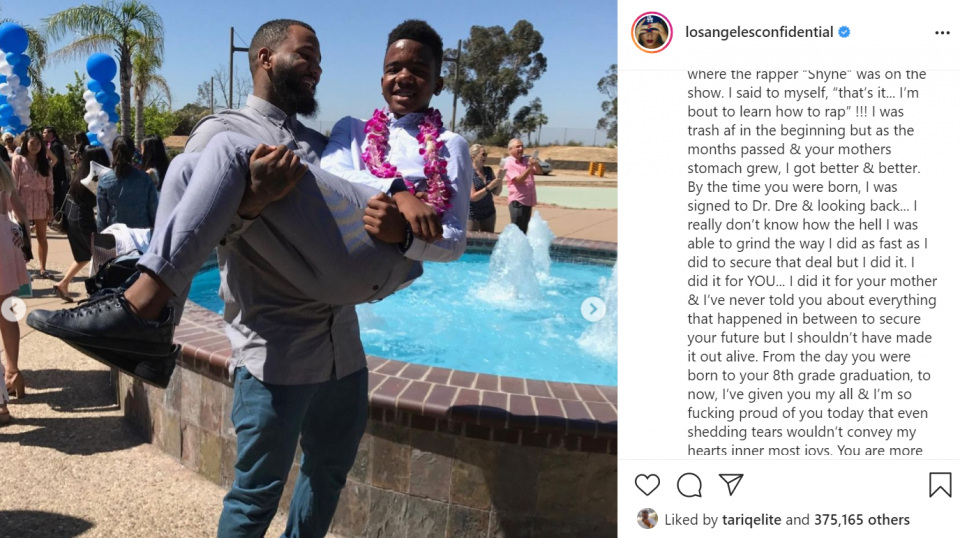Visit the losangelesconfidential username link
This screenshot has height=538, width=960.
[x=759, y=32]
